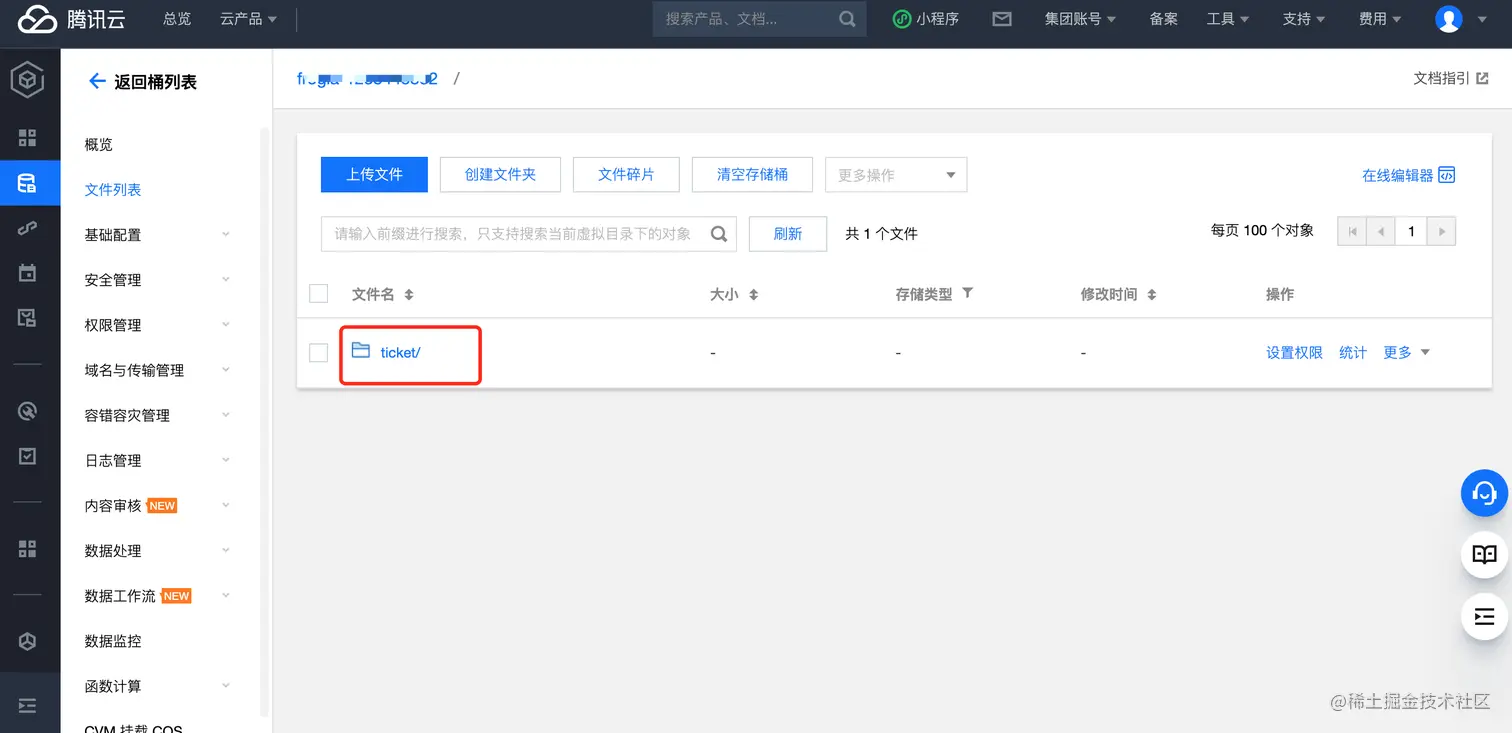Open the dashboard grid icon in the sidebar
The height and width of the screenshot is (733, 1512).
coord(28,138)
